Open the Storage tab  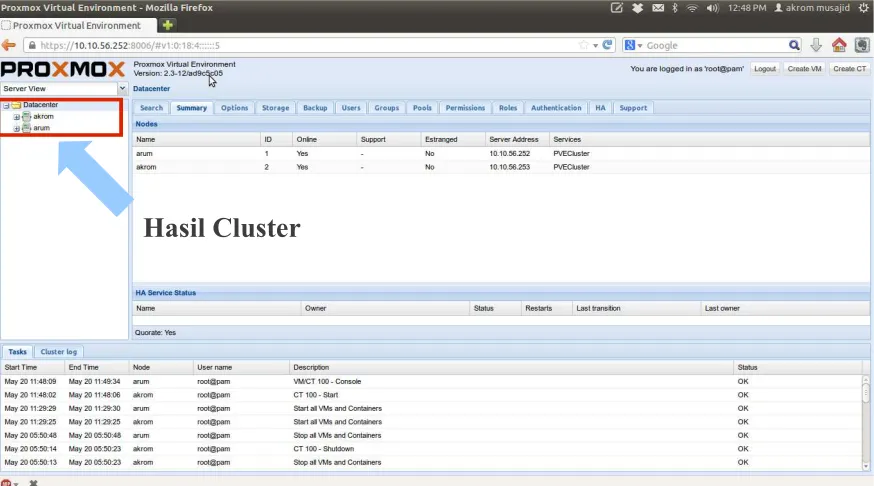click(x=275, y=108)
